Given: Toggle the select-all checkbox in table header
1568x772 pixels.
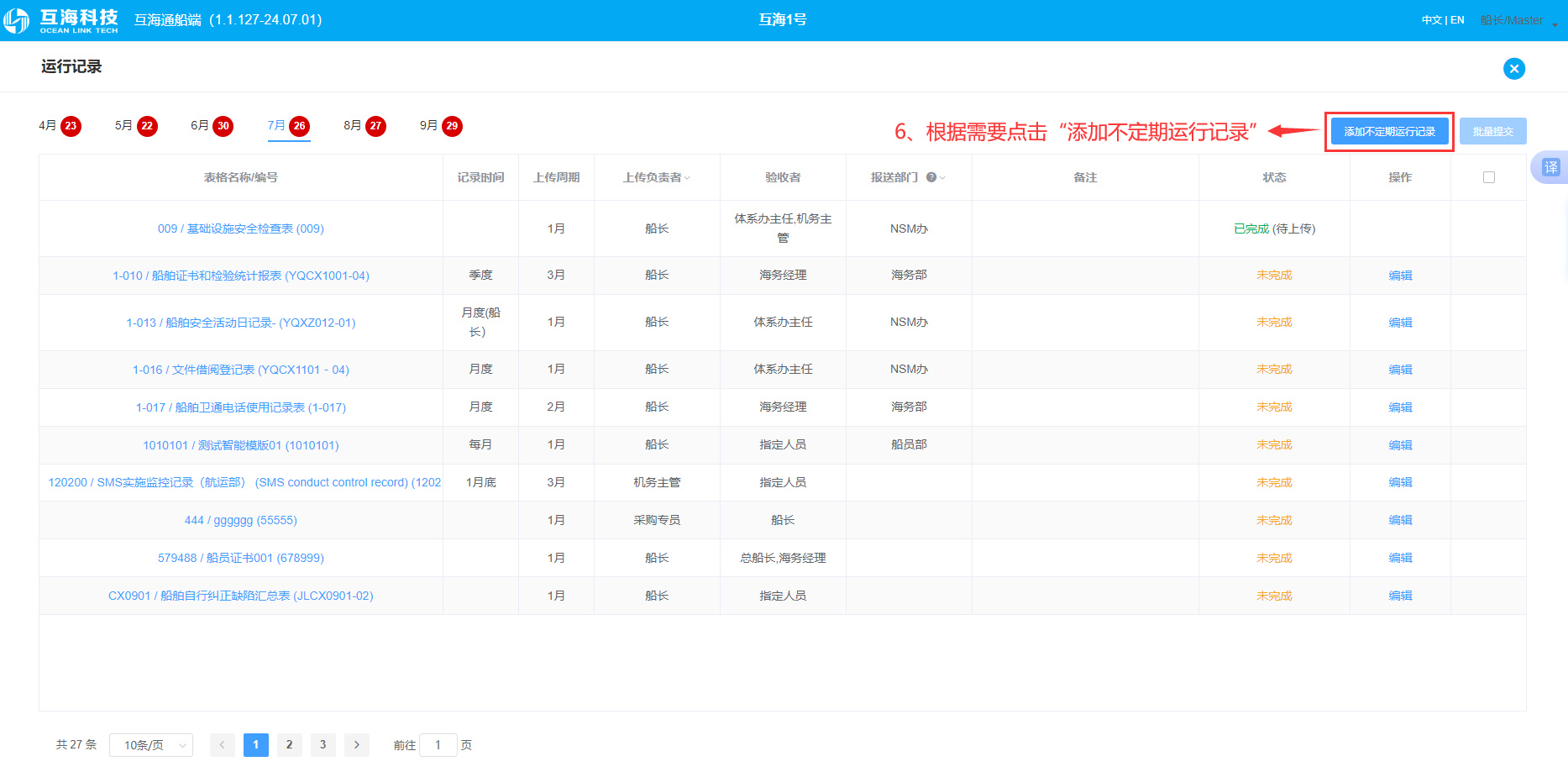Looking at the screenshot, I should pos(1488,177).
